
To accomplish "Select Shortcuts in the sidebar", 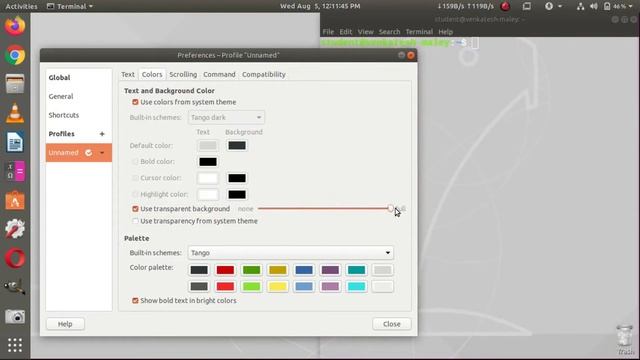I will coord(64,115).
